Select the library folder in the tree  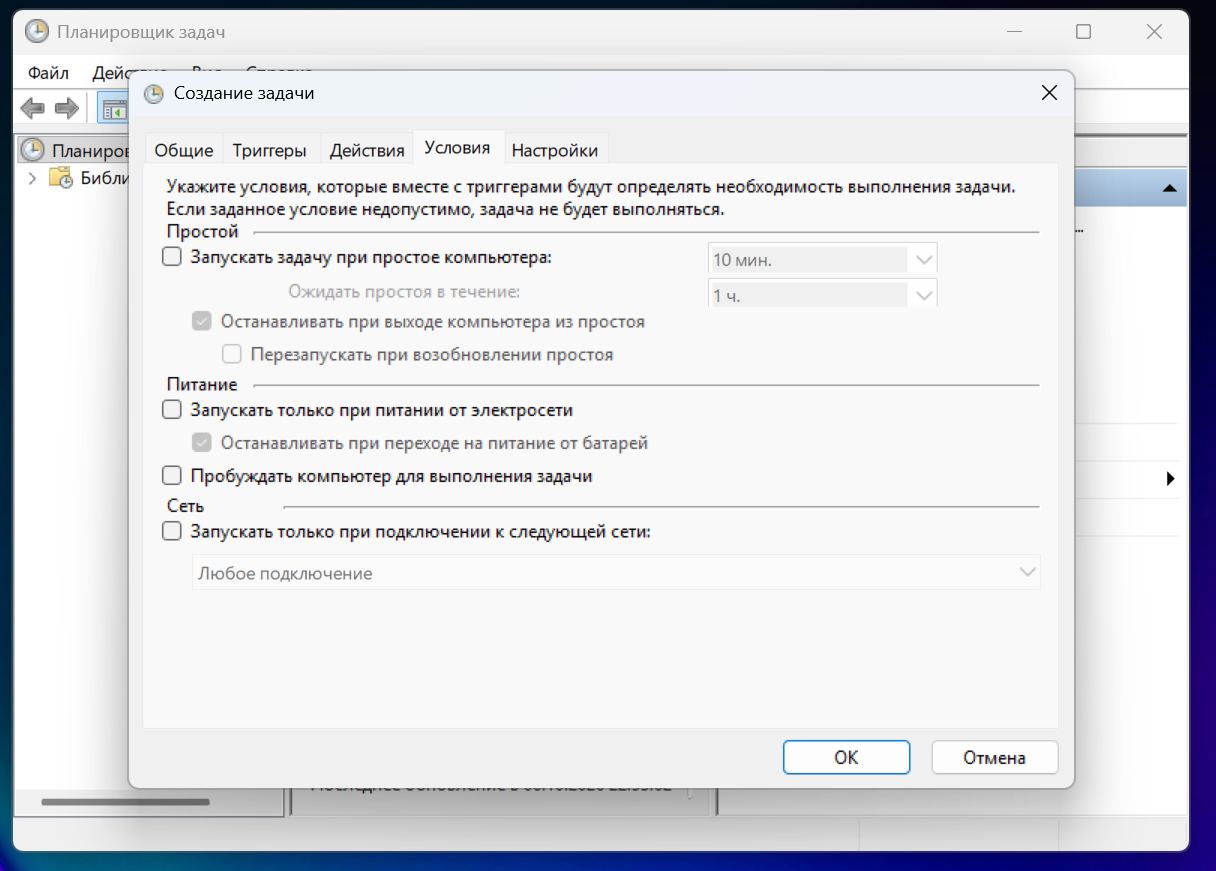click(x=90, y=179)
